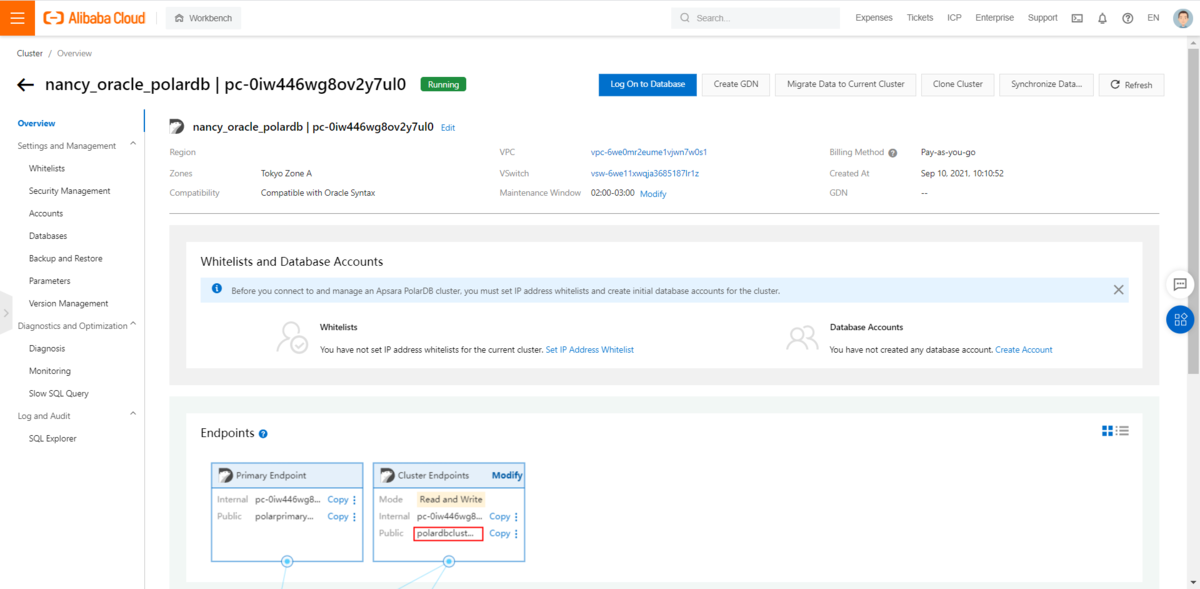Image resolution: width=1200 pixels, height=589 pixels.
Task: Open the blue quick-access grid icon
Action: [1180, 319]
